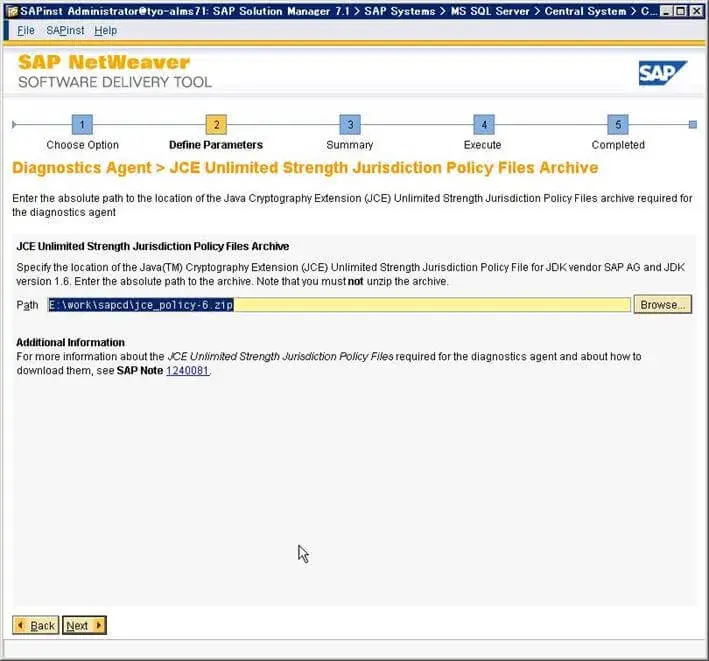Minimize the SAPinst window
Viewport: 709px width, 661px height.
tap(665, 11)
